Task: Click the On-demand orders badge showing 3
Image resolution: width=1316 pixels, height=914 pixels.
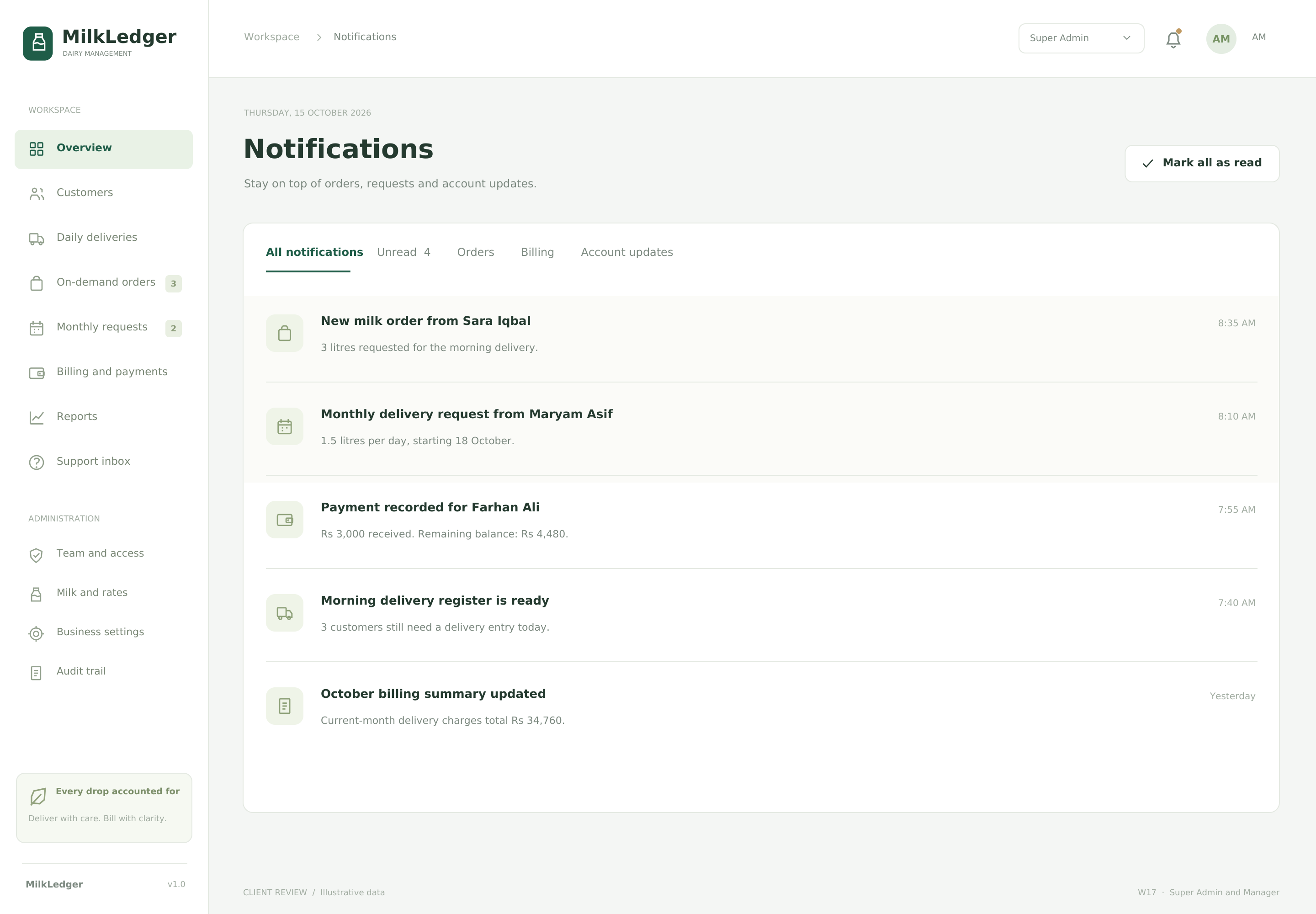Action: pos(174,283)
